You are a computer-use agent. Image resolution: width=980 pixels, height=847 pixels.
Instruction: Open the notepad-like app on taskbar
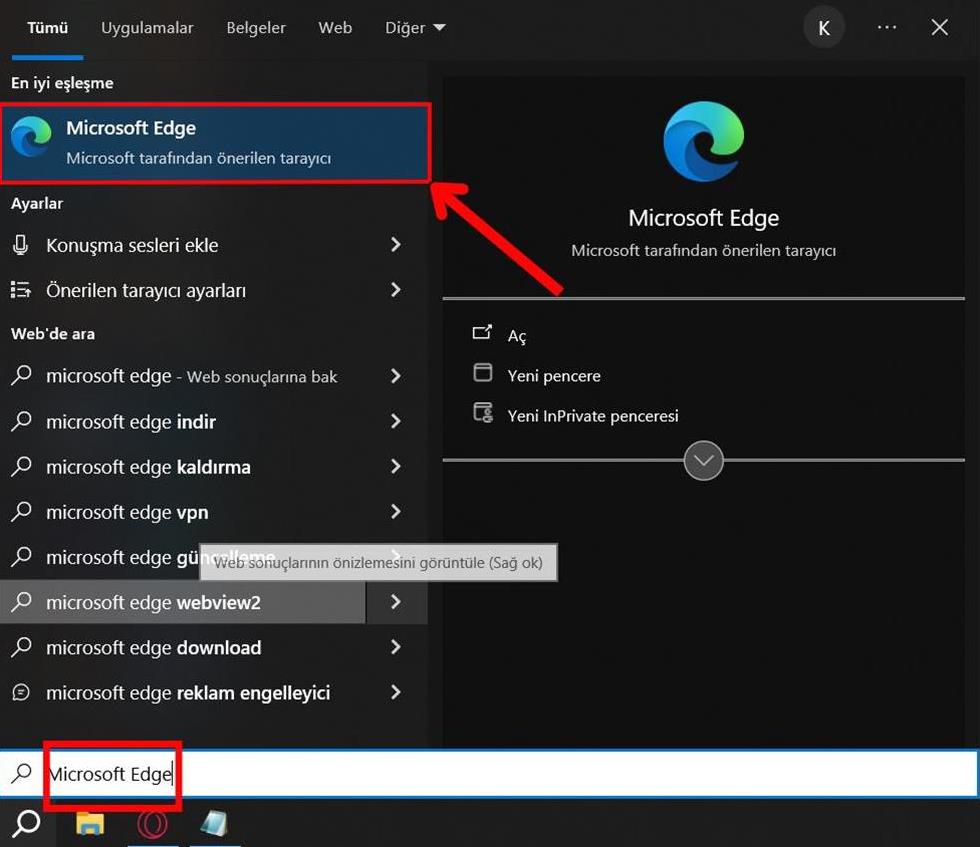(x=214, y=823)
